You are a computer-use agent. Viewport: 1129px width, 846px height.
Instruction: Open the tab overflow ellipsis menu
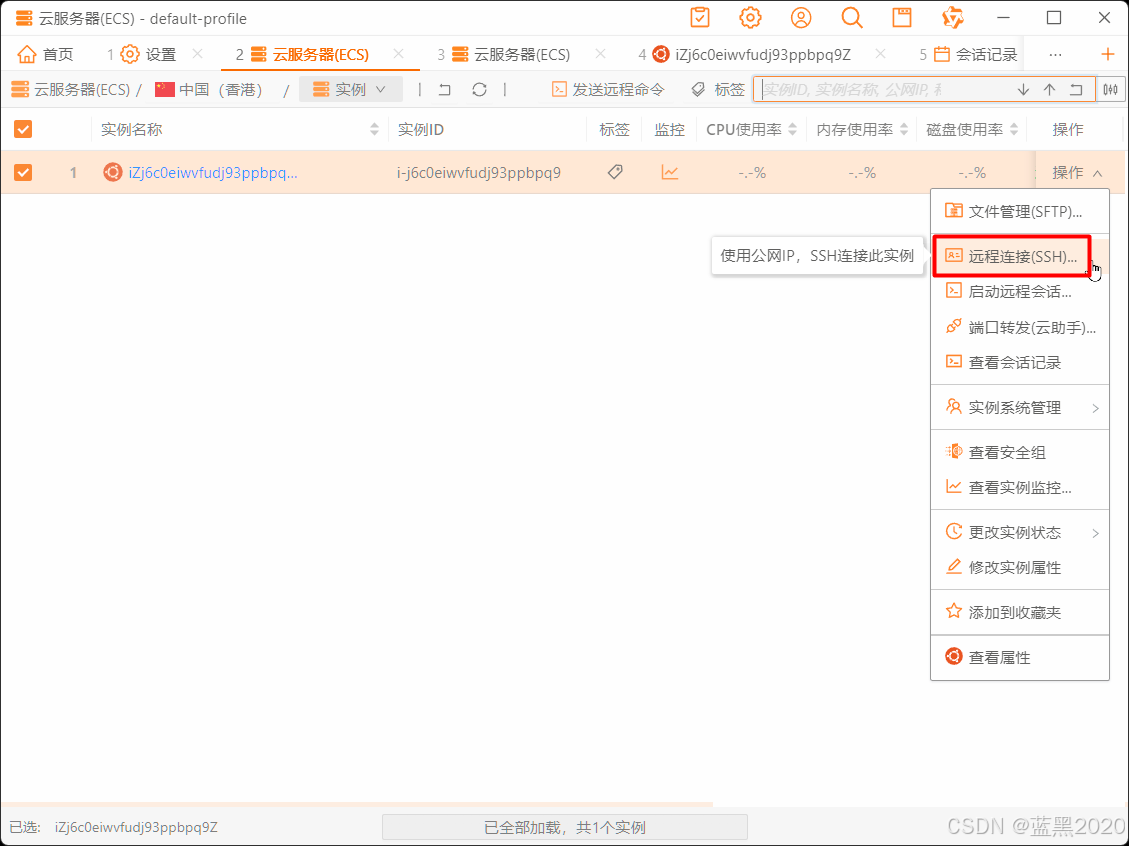(1056, 54)
